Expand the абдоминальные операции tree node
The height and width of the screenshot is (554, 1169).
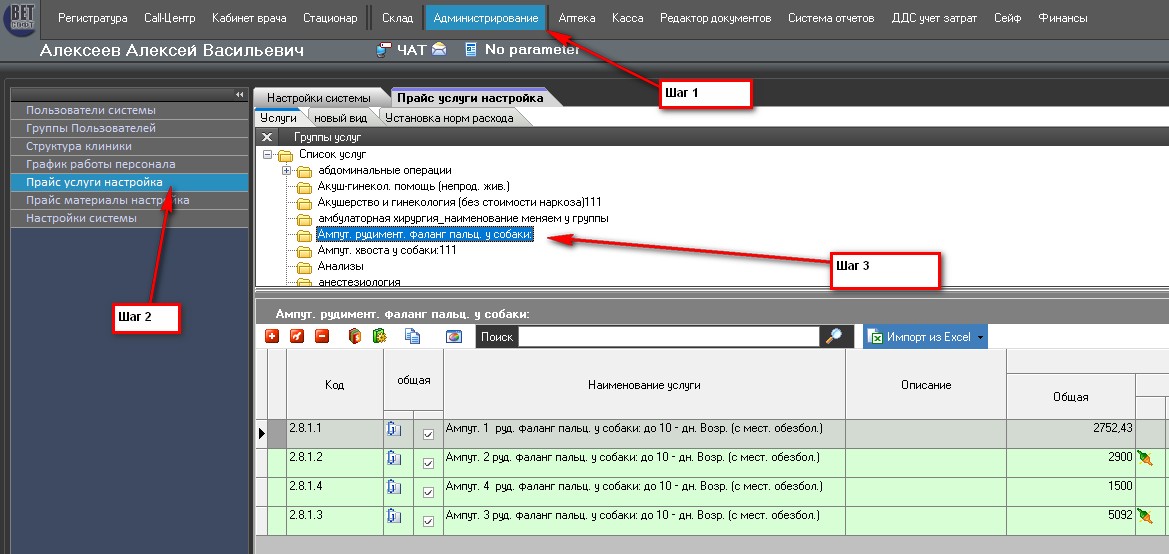tap(287, 171)
